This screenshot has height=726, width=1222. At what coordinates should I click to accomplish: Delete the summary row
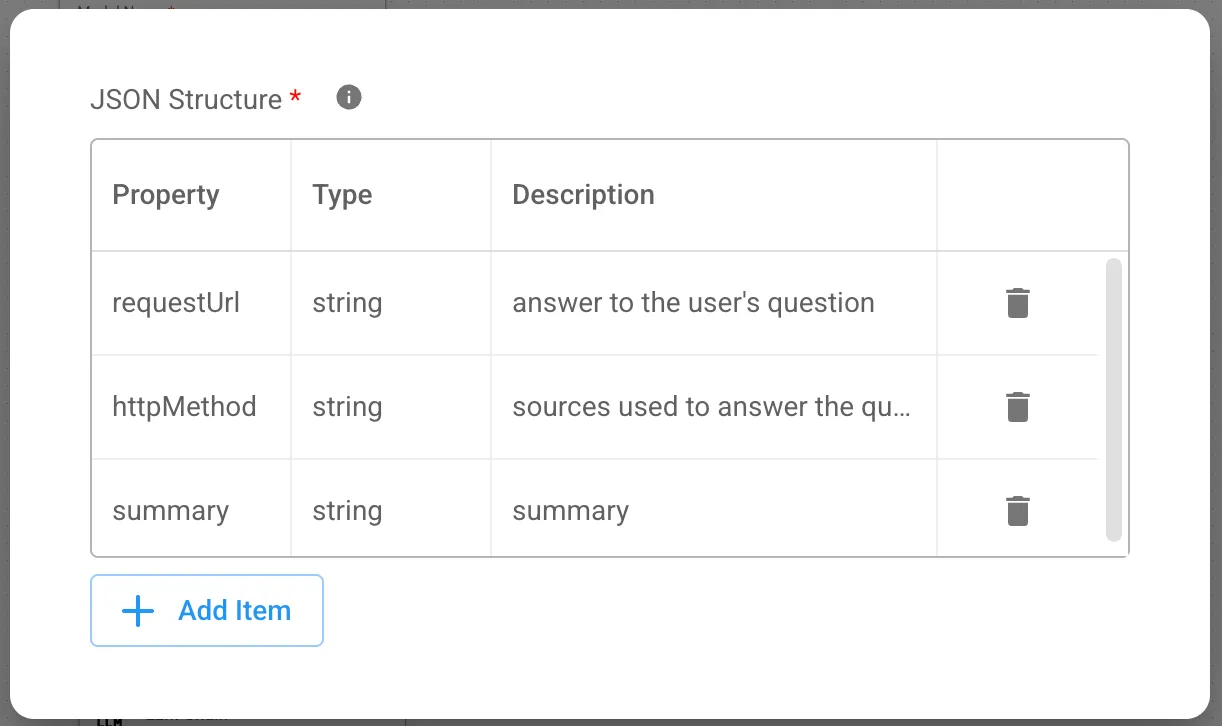(1017, 511)
